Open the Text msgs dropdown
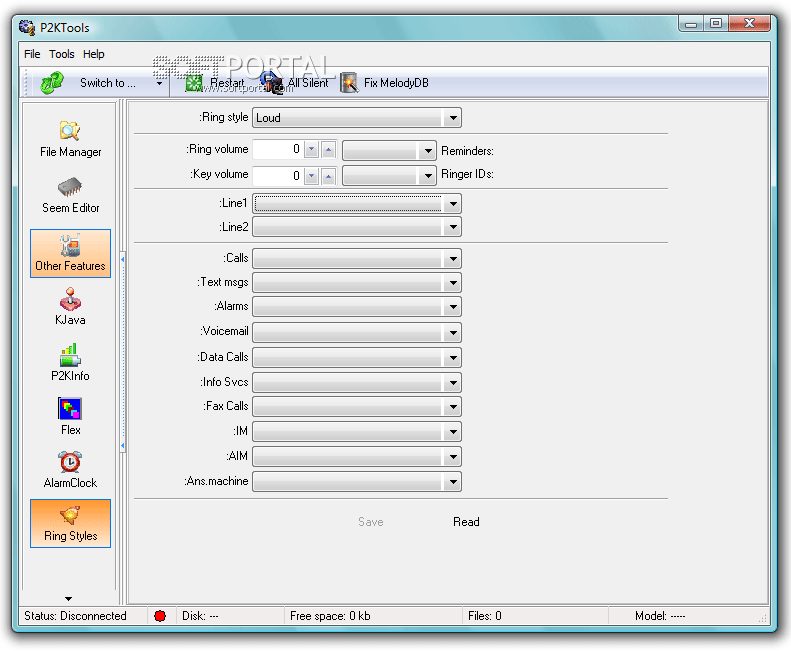 [357, 283]
